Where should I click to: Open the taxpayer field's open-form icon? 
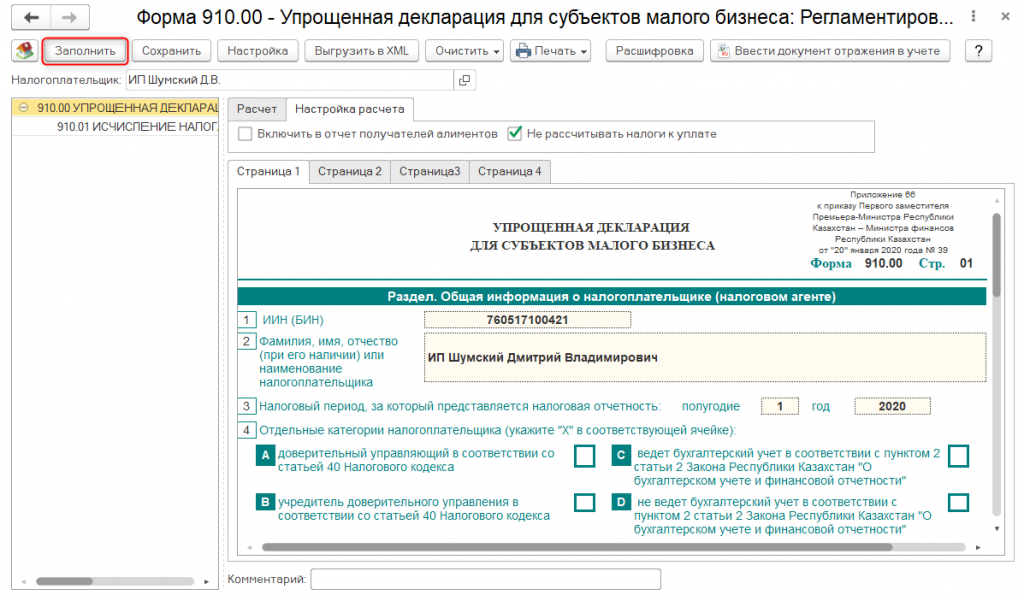point(463,80)
